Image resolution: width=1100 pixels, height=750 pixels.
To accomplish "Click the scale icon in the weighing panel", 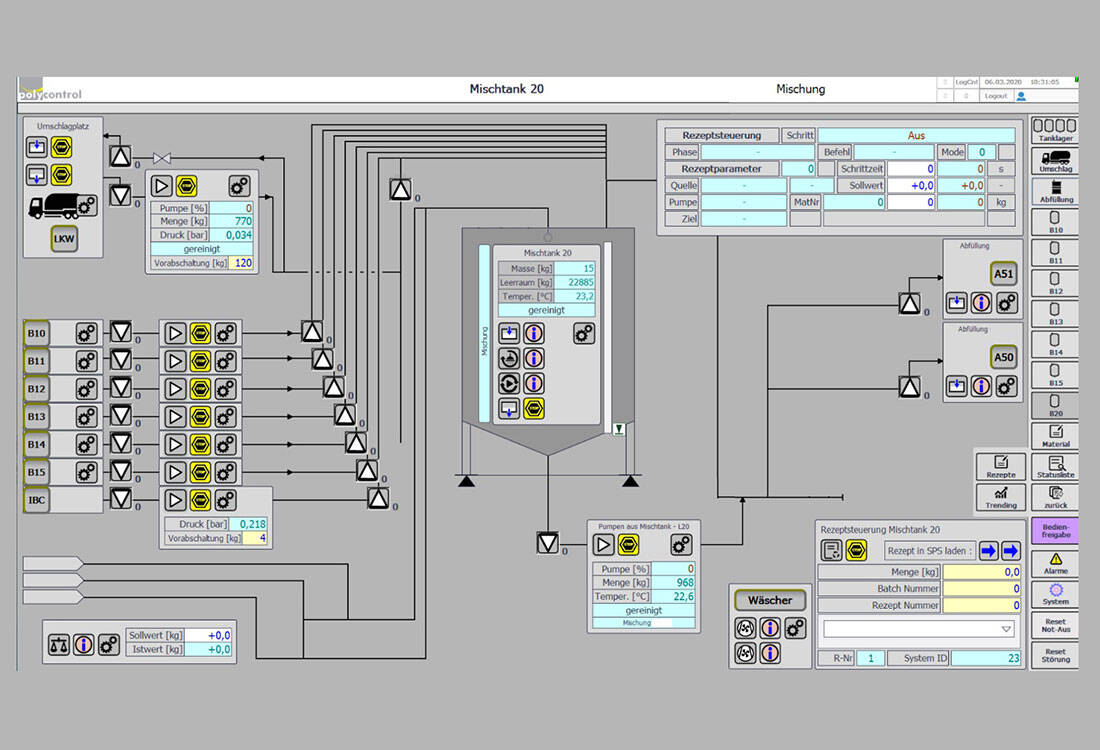I will pyautogui.click(x=58, y=644).
